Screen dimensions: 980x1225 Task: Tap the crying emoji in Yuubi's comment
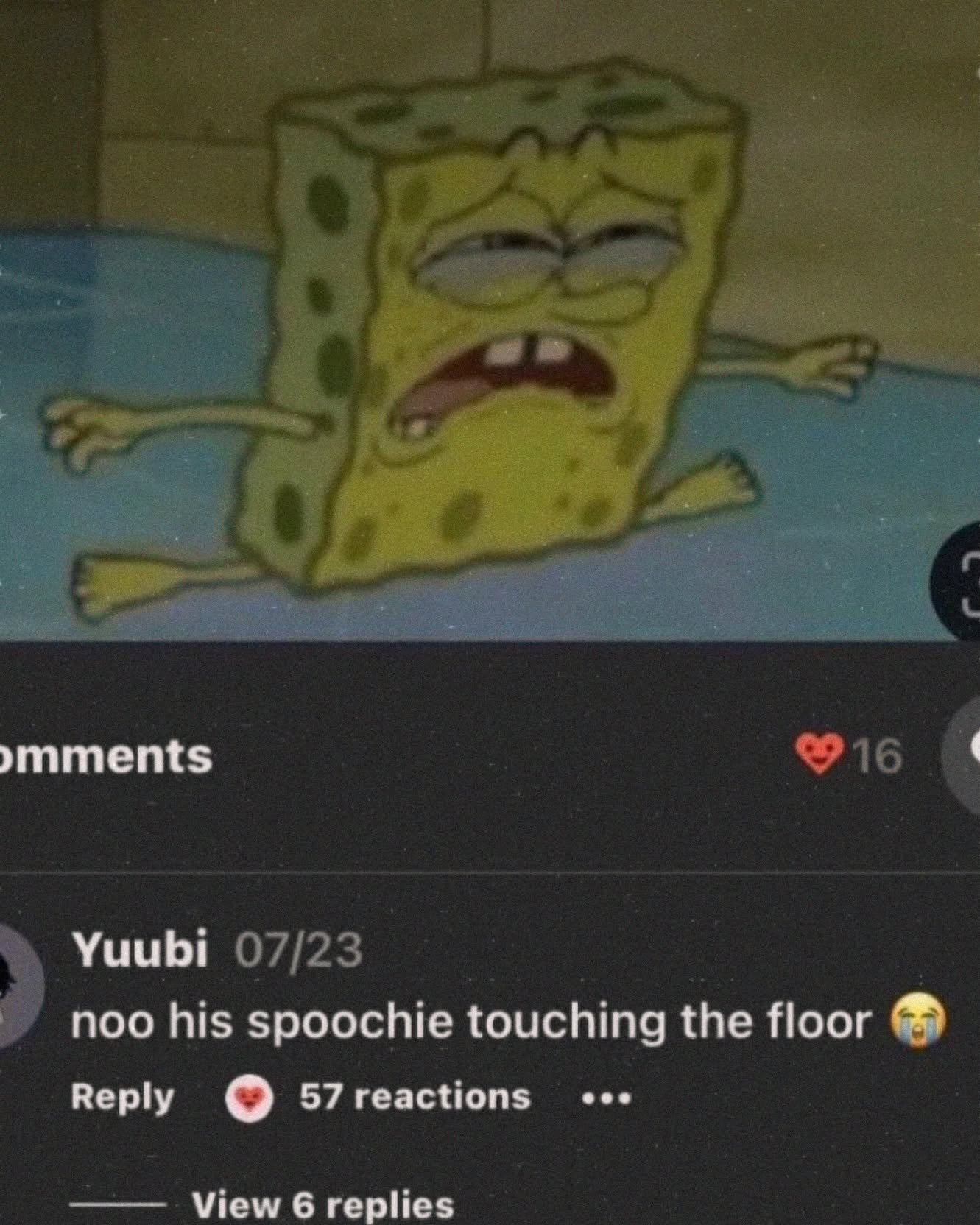coord(917,1020)
